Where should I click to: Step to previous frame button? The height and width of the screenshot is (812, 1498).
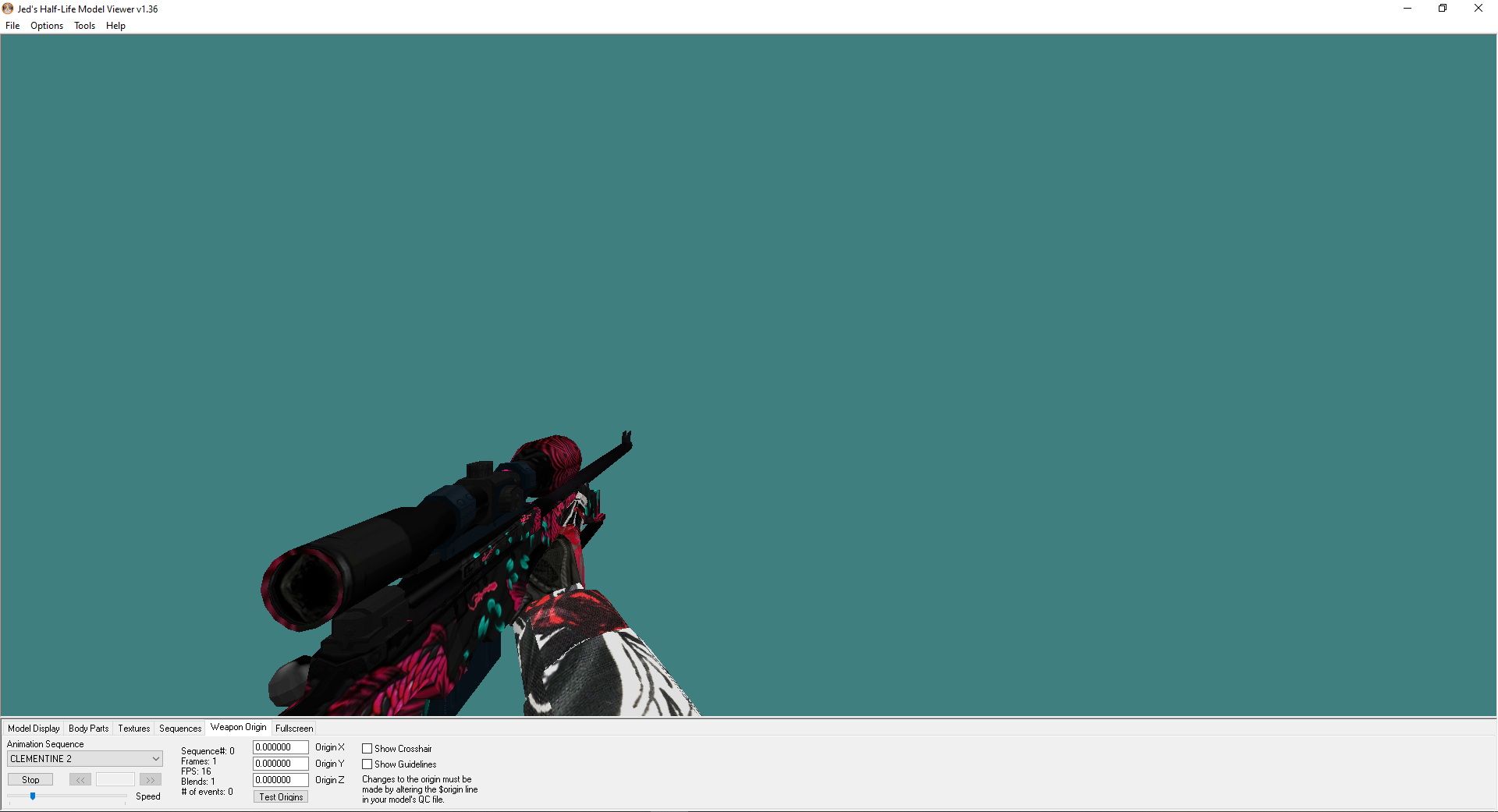coord(80,780)
